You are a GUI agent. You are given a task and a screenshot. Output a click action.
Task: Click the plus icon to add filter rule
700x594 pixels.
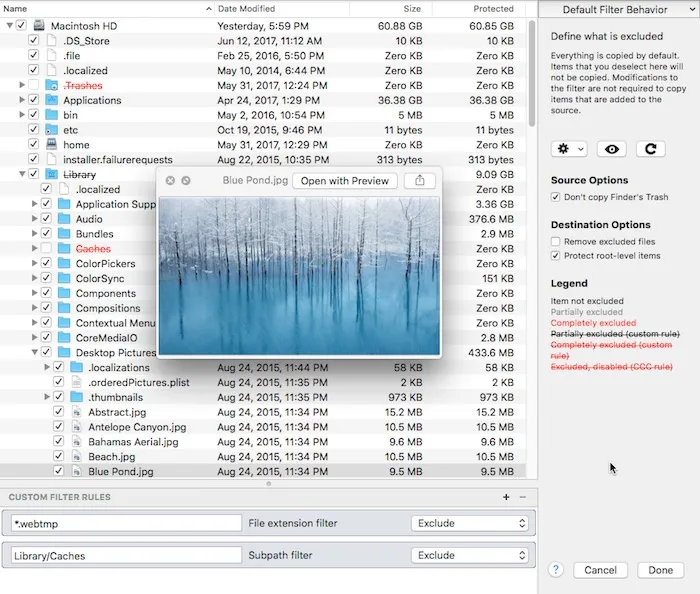[506, 497]
